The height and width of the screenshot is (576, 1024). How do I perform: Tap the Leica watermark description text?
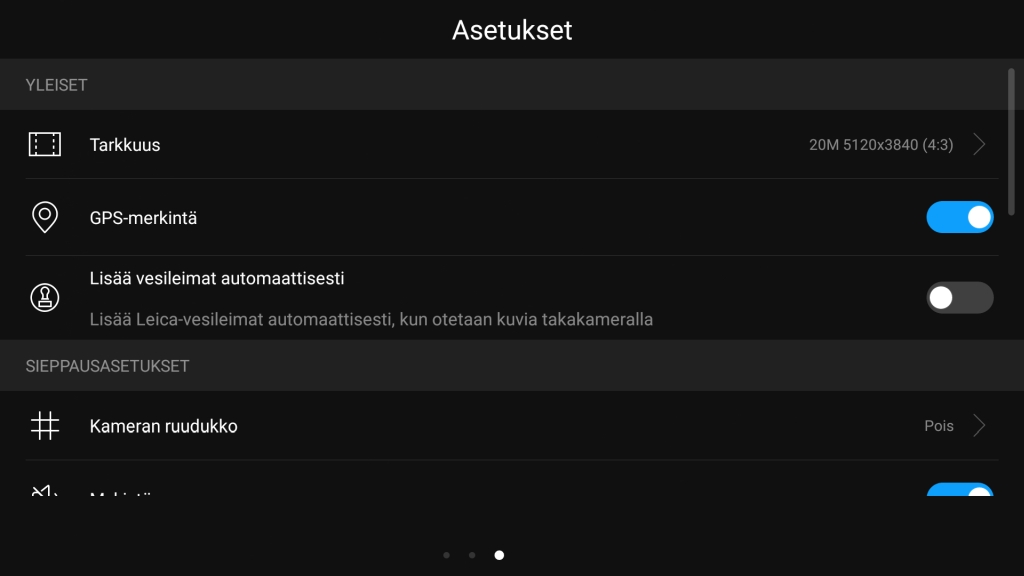point(371,320)
